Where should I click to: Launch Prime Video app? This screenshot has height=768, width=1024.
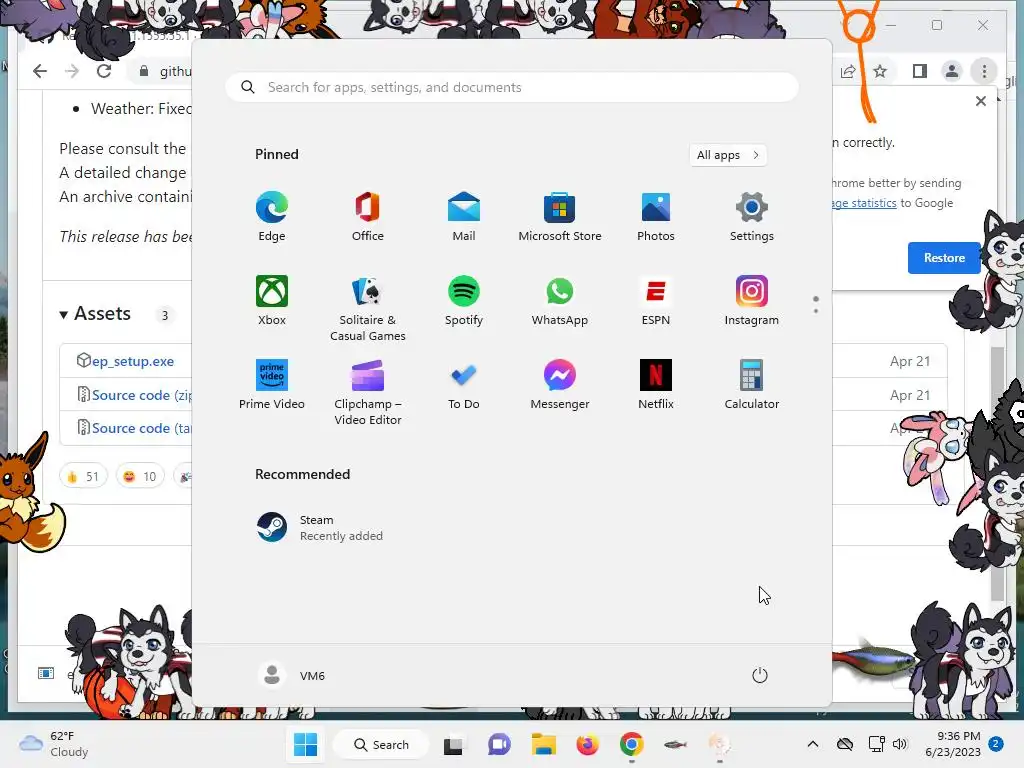(x=272, y=385)
